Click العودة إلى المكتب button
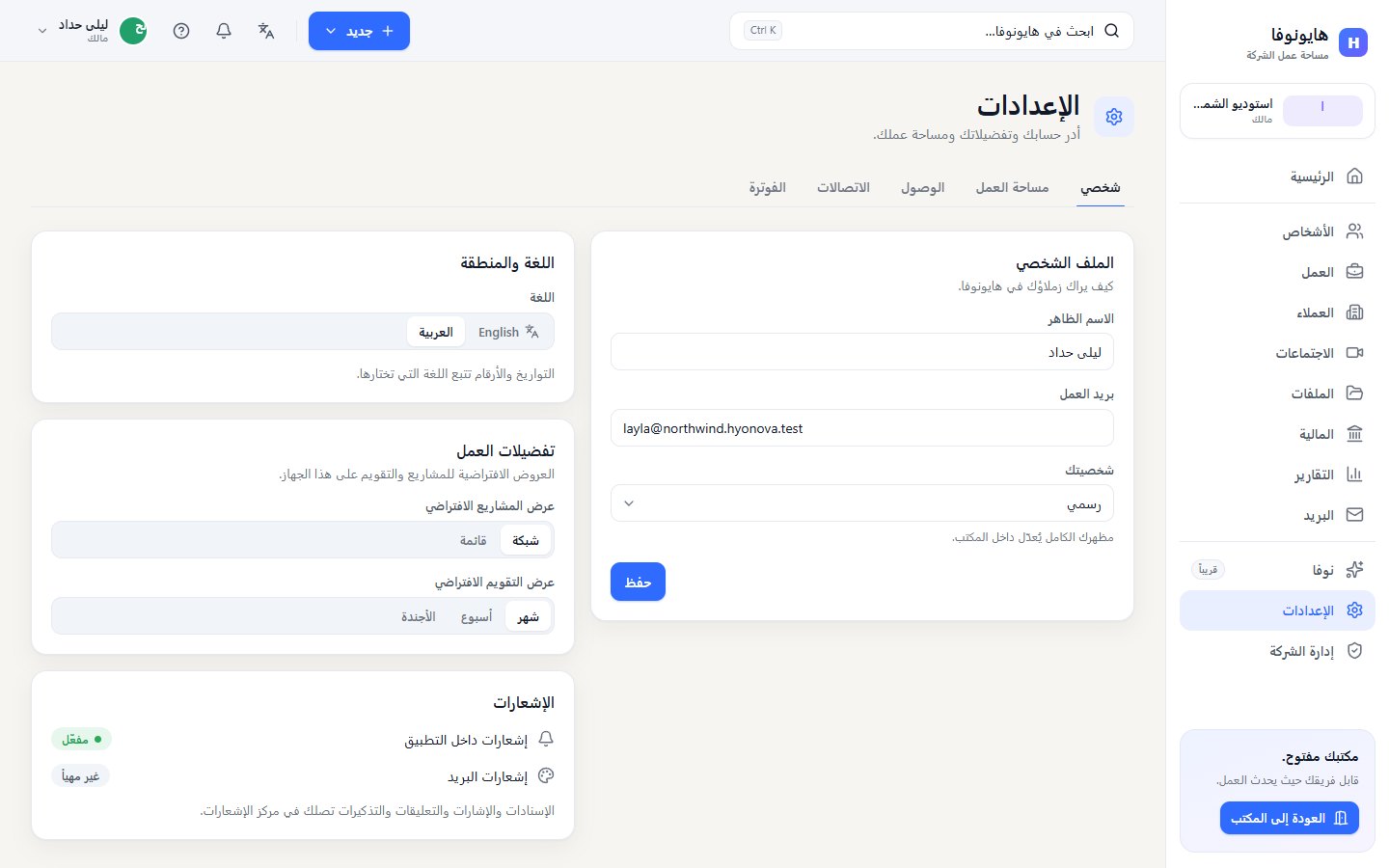The image size is (1389, 868). [x=1290, y=818]
